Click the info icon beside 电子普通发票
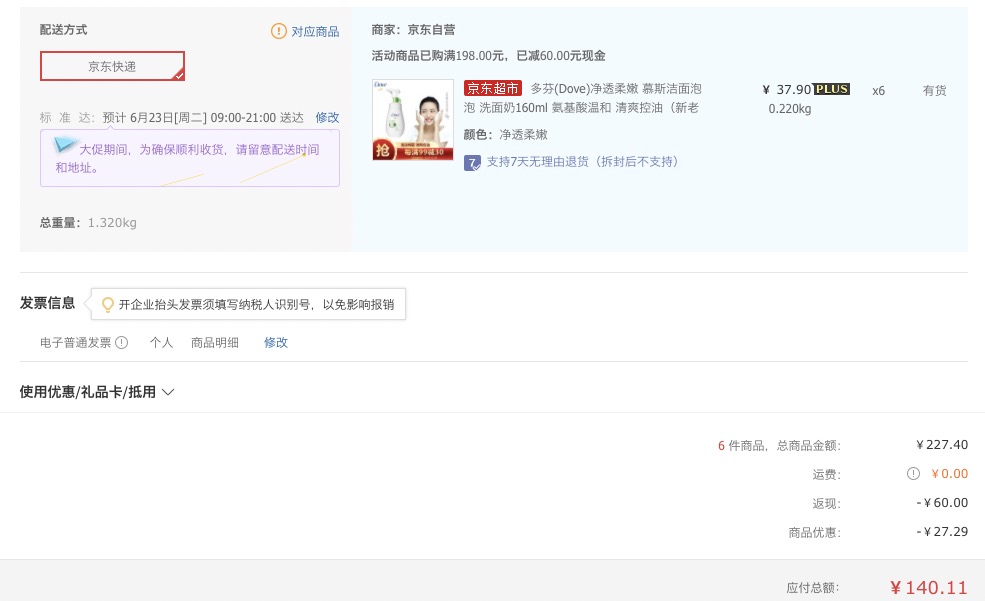Viewport: 985px width, 601px height. 122,342
